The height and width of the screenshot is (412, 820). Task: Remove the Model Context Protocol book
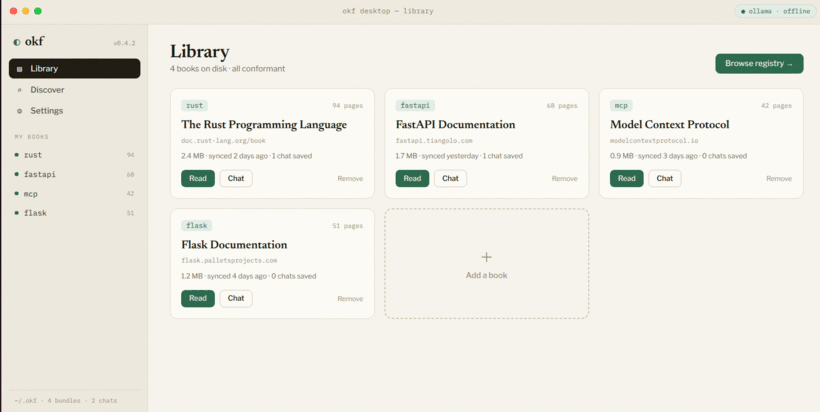click(779, 179)
